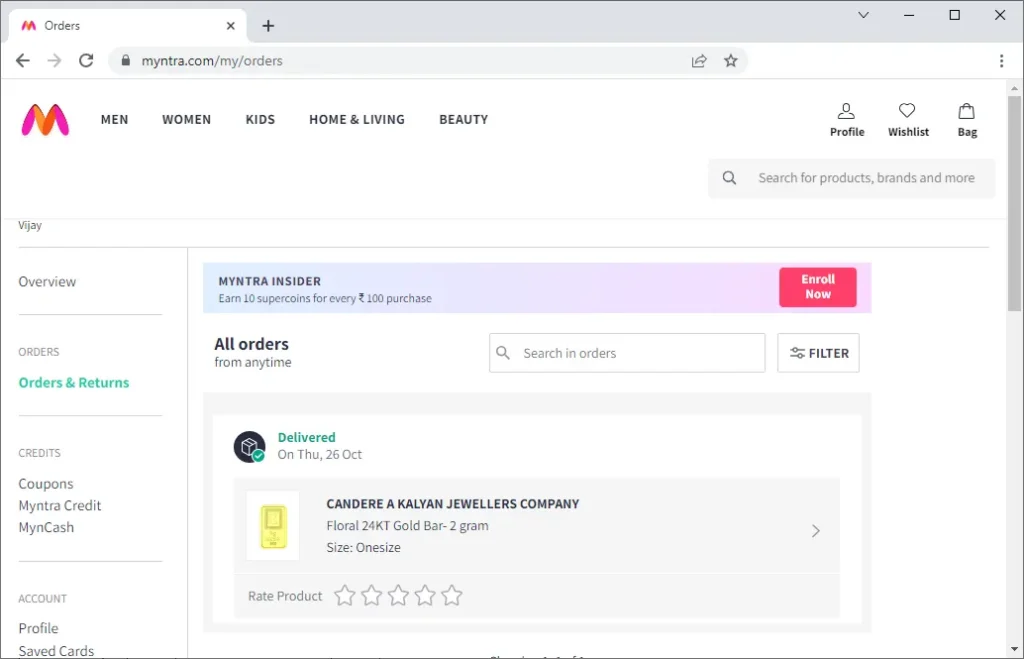The height and width of the screenshot is (659, 1024).
Task: Open the KIDS category menu
Action: click(x=260, y=120)
